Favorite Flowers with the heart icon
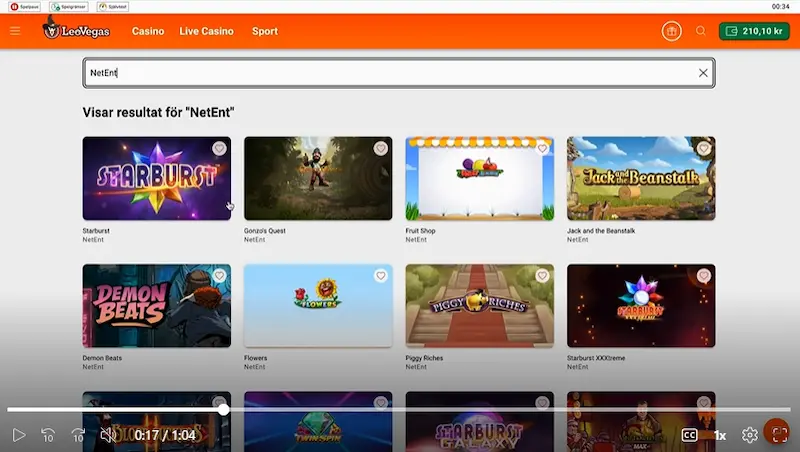Image resolution: width=800 pixels, height=452 pixels. coord(381,276)
